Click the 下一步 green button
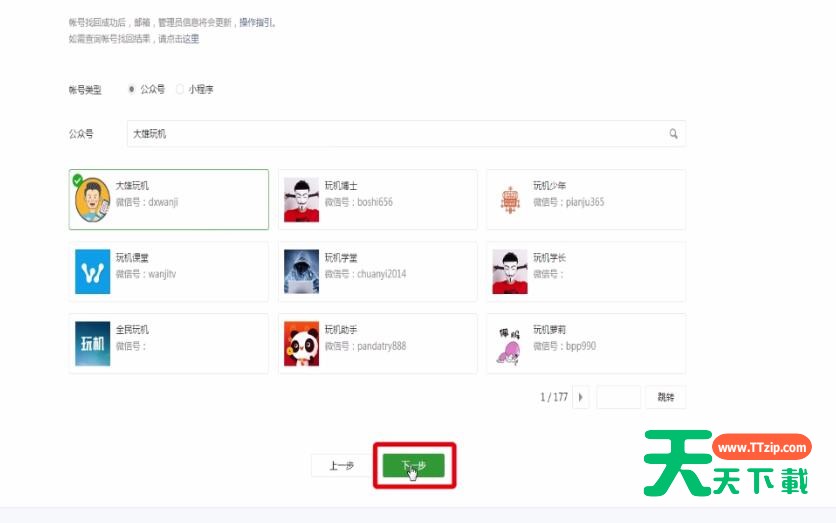This screenshot has width=836, height=523. point(413,465)
